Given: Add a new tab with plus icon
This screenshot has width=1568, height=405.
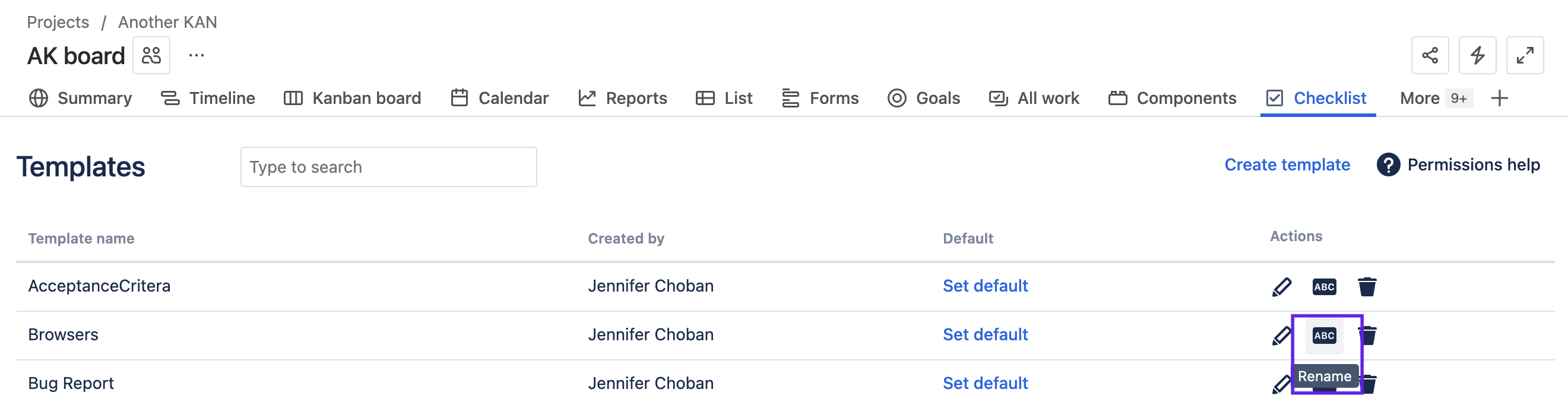Looking at the screenshot, I should pyautogui.click(x=1499, y=98).
